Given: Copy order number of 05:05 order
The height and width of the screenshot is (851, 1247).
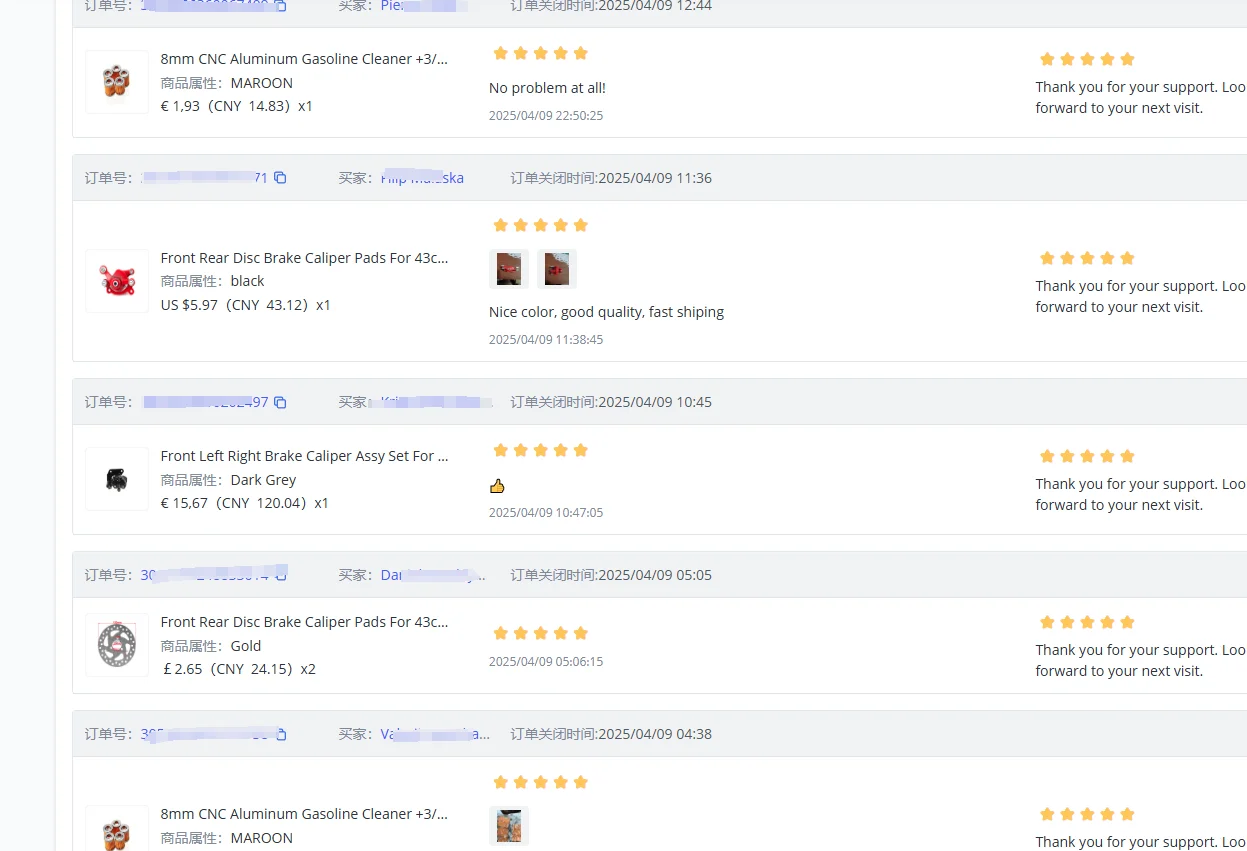Looking at the screenshot, I should [x=282, y=574].
